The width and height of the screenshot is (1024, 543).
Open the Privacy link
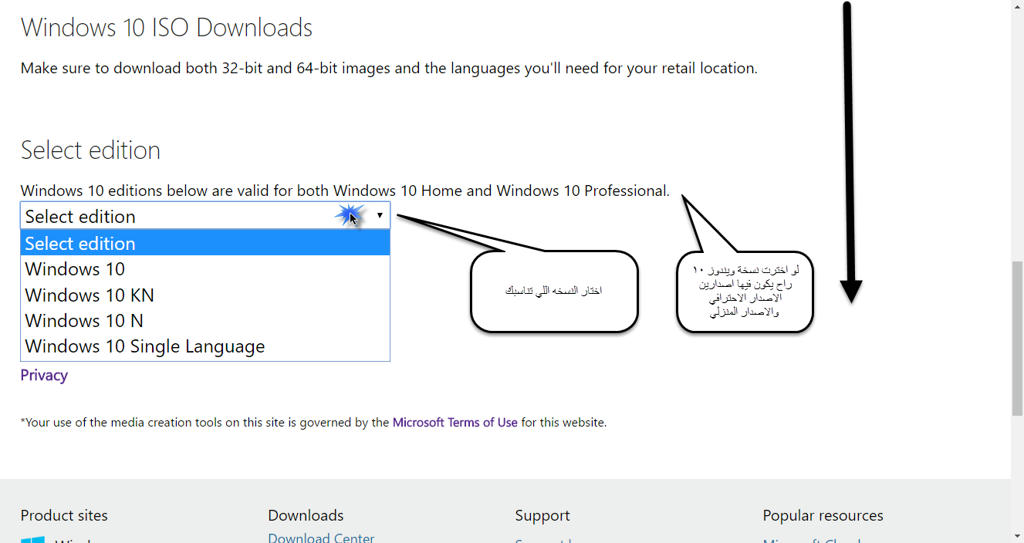pos(44,375)
